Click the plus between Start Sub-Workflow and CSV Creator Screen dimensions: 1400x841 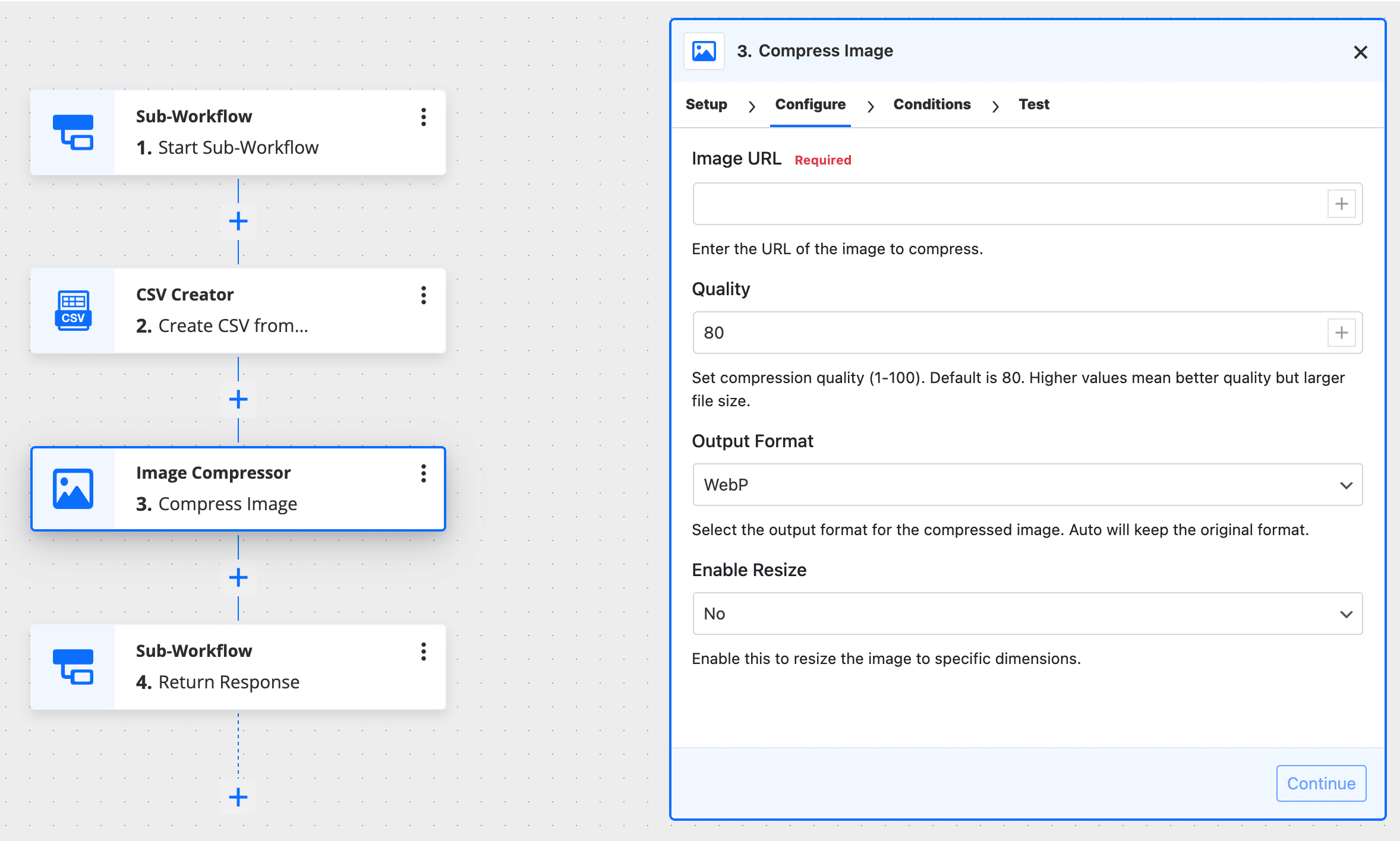point(238,220)
